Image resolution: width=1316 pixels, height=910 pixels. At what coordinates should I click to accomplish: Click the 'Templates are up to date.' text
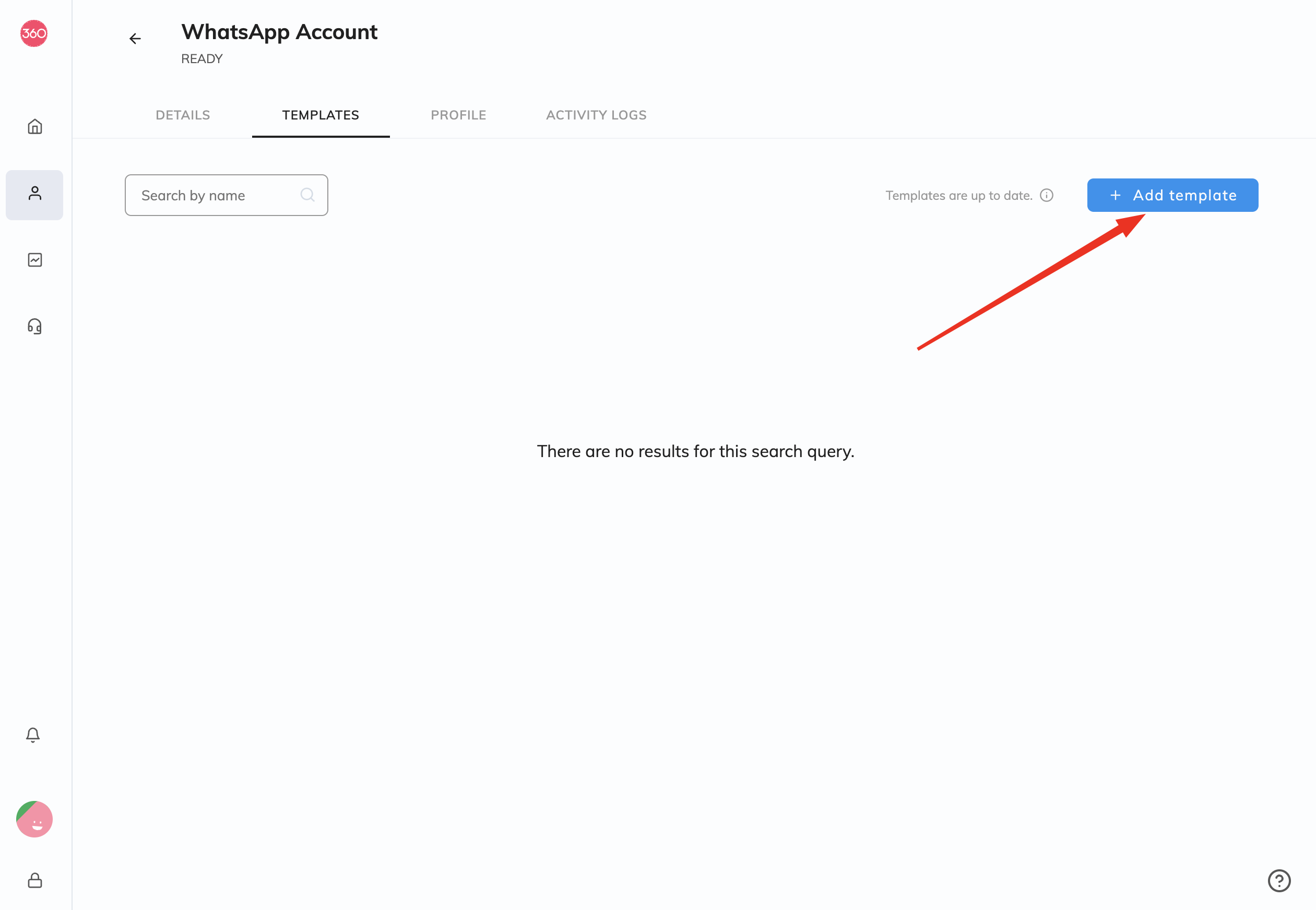pos(959,196)
